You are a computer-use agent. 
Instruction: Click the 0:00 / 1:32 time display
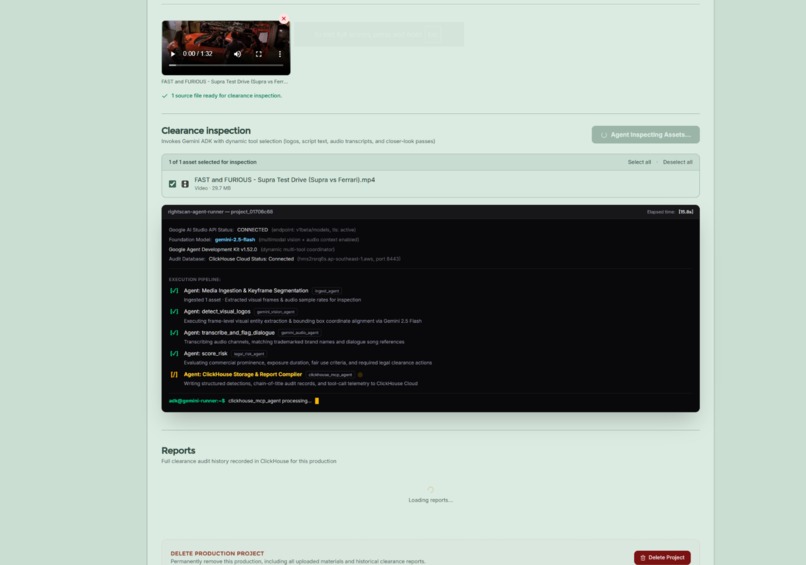[197, 53]
